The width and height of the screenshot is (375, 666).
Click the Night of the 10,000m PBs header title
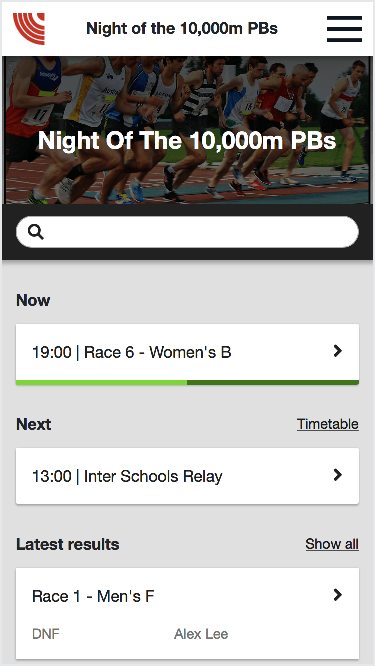click(x=182, y=29)
